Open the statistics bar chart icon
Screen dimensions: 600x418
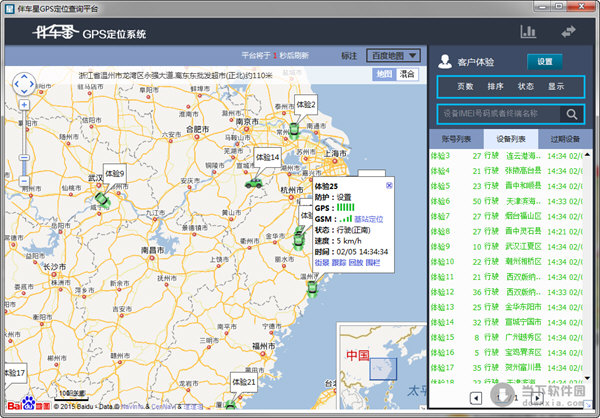[528, 31]
